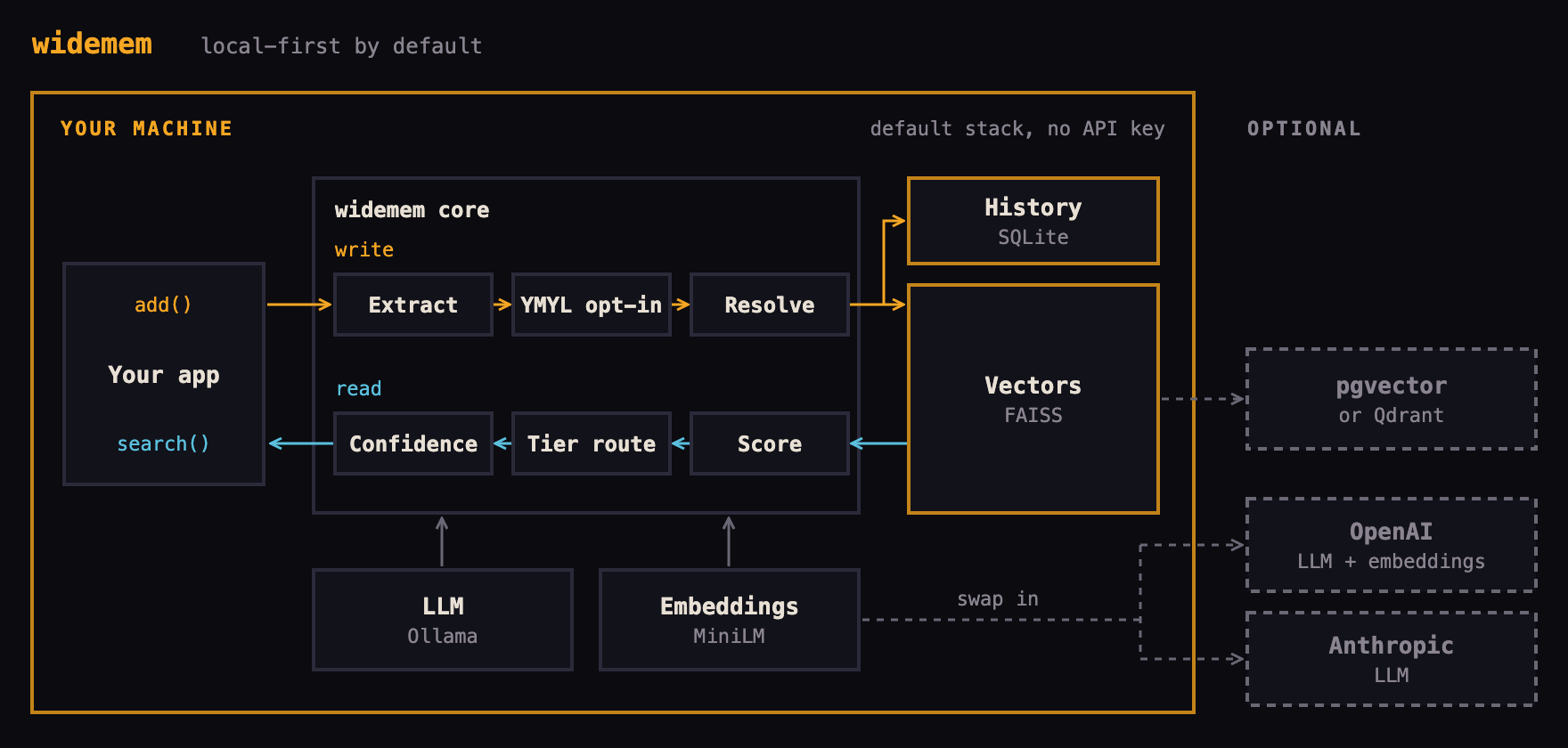Click the History SQLite box

(1033, 221)
